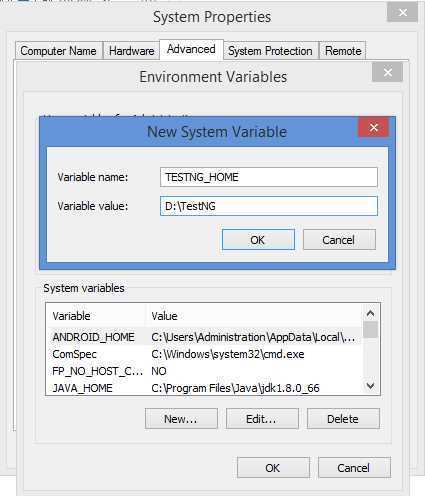Cancel the New System Variable dialog
Image resolution: width=425 pixels, height=496 pixels.
(x=339, y=240)
